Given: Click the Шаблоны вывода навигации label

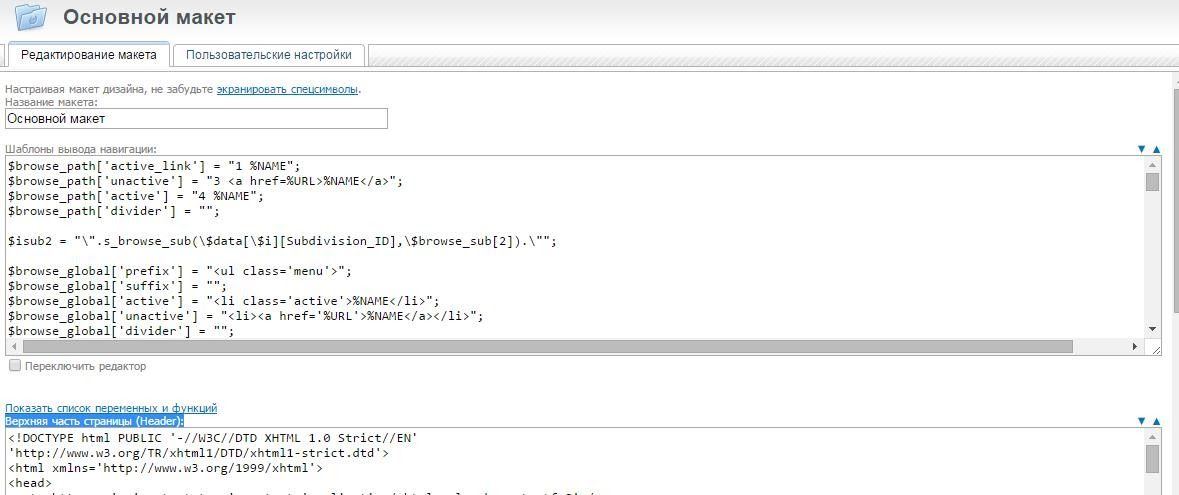Looking at the screenshot, I should click(81, 150).
